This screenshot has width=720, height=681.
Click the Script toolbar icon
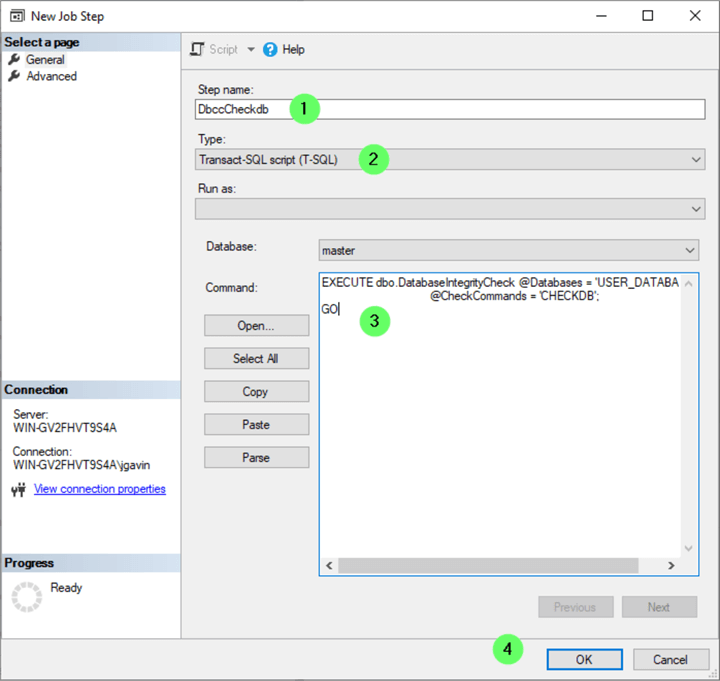(x=197, y=49)
